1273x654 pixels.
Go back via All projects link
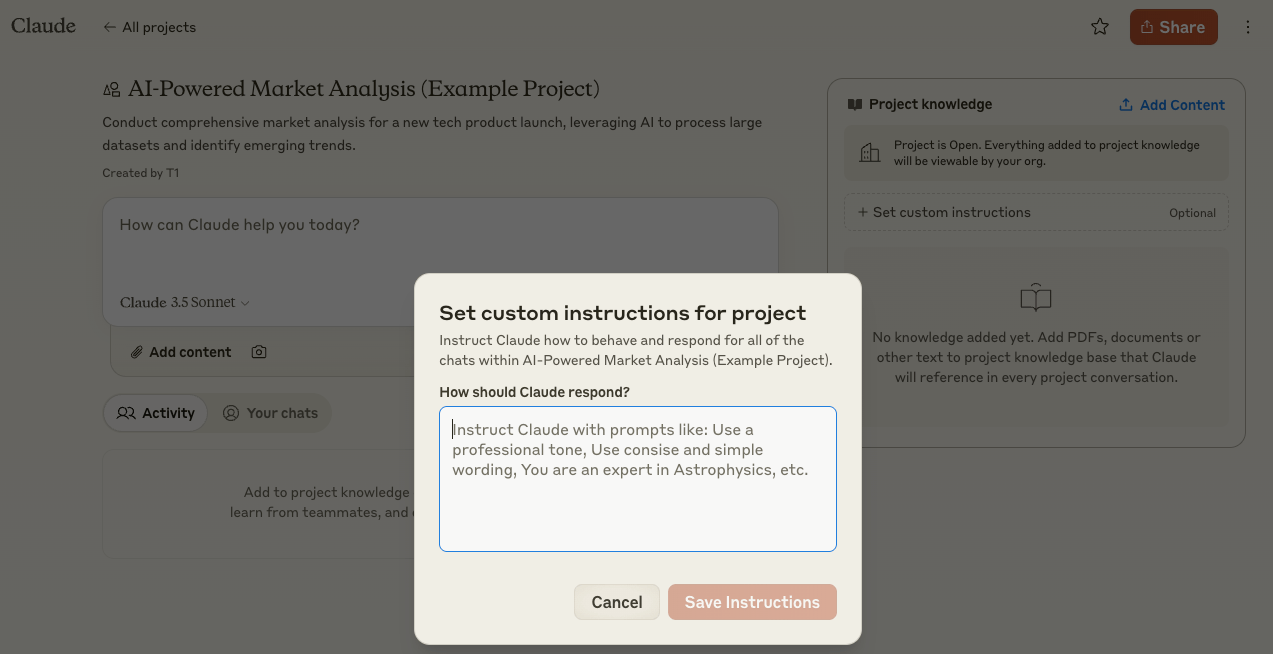tap(150, 27)
